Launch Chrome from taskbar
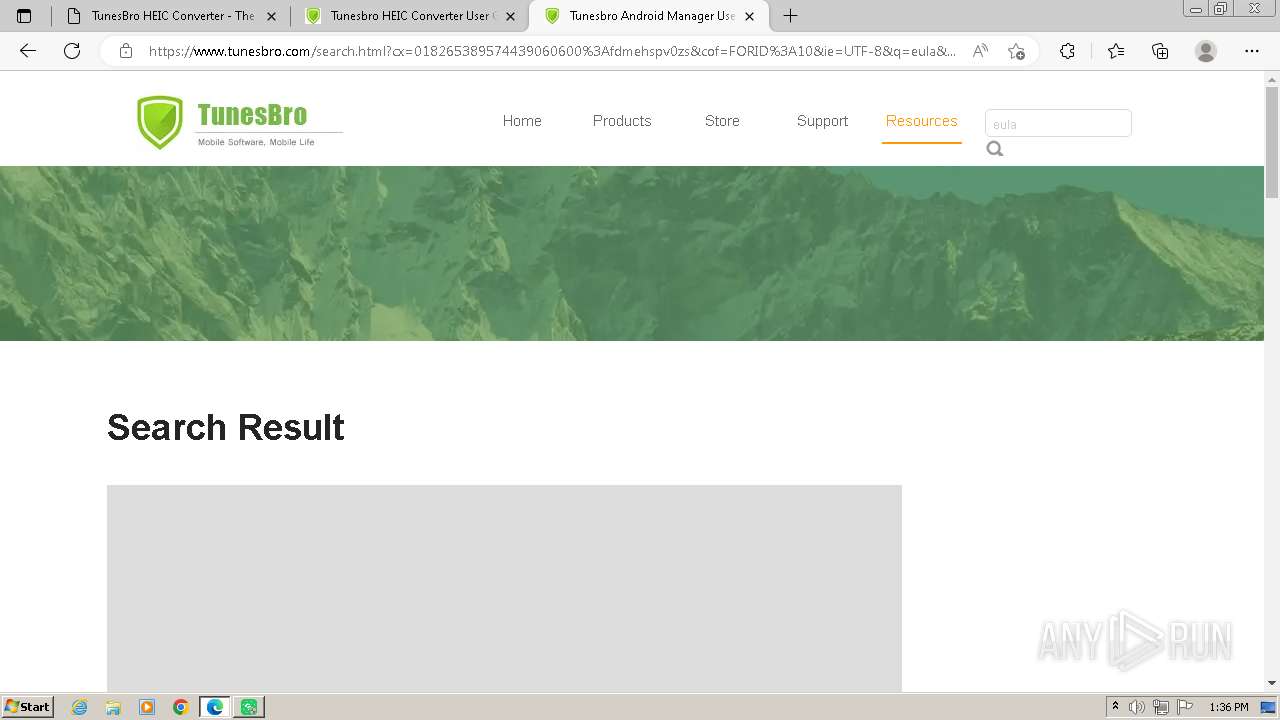Viewport: 1280px width, 720px height. click(x=181, y=707)
